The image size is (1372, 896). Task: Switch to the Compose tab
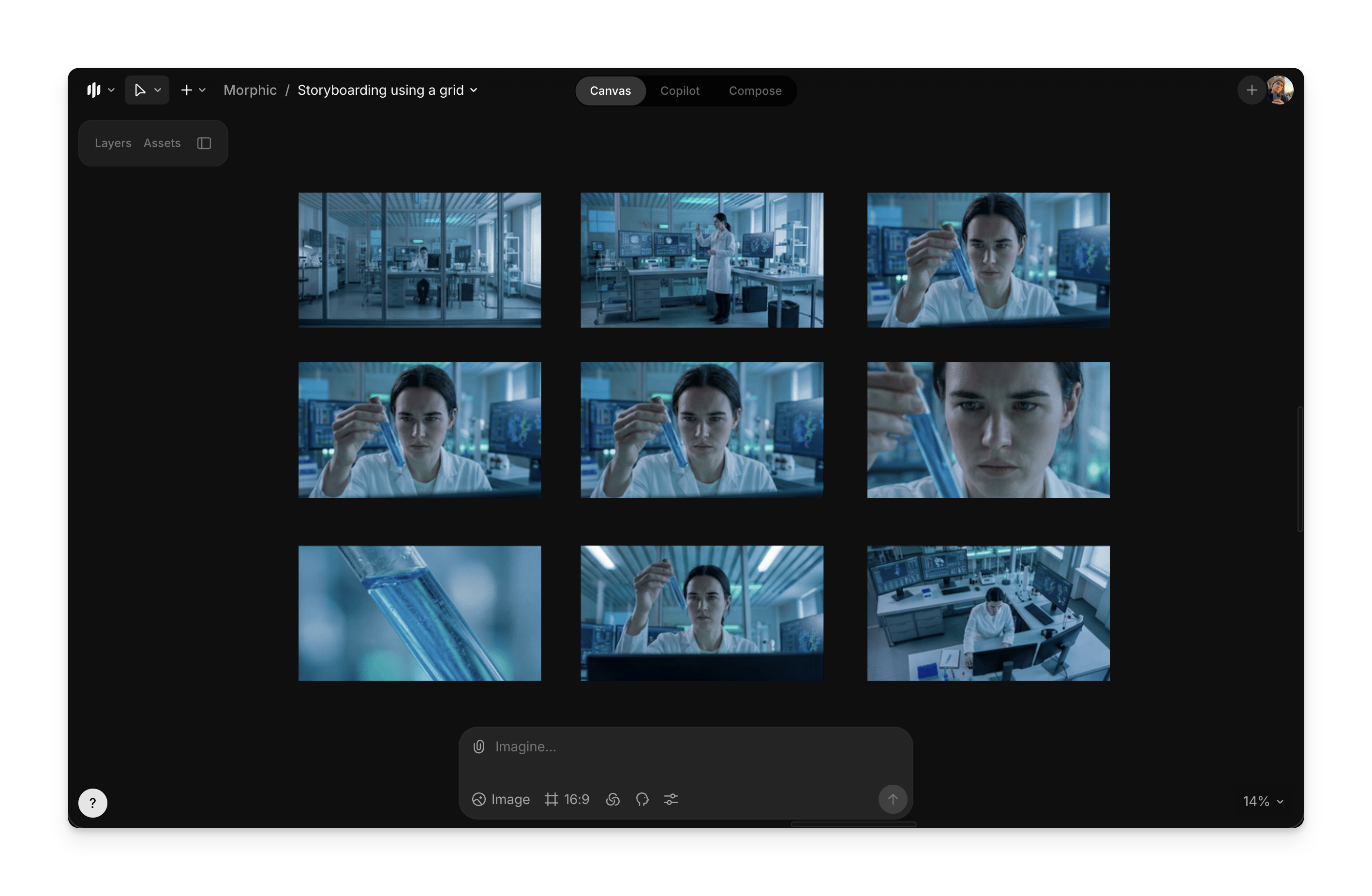tap(755, 91)
